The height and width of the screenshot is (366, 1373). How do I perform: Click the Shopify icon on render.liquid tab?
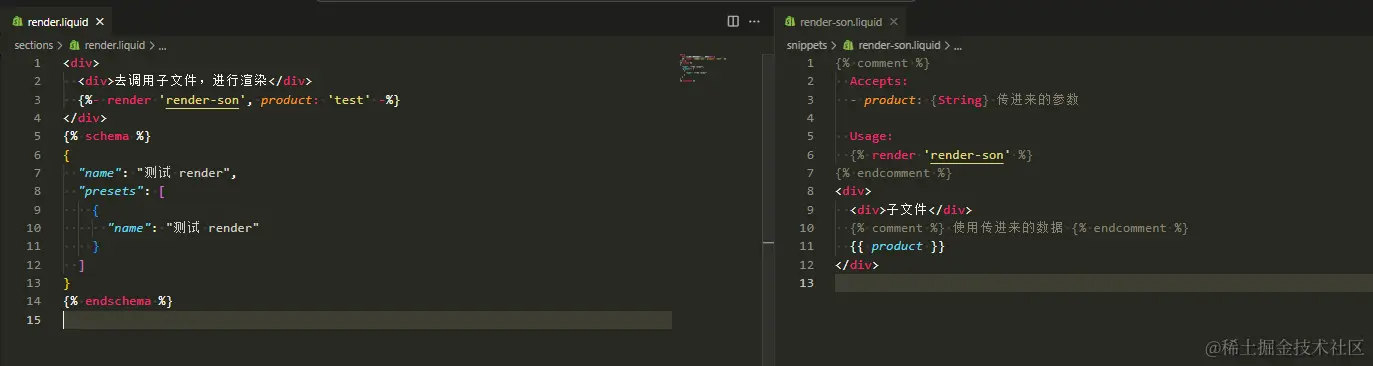click(18, 21)
